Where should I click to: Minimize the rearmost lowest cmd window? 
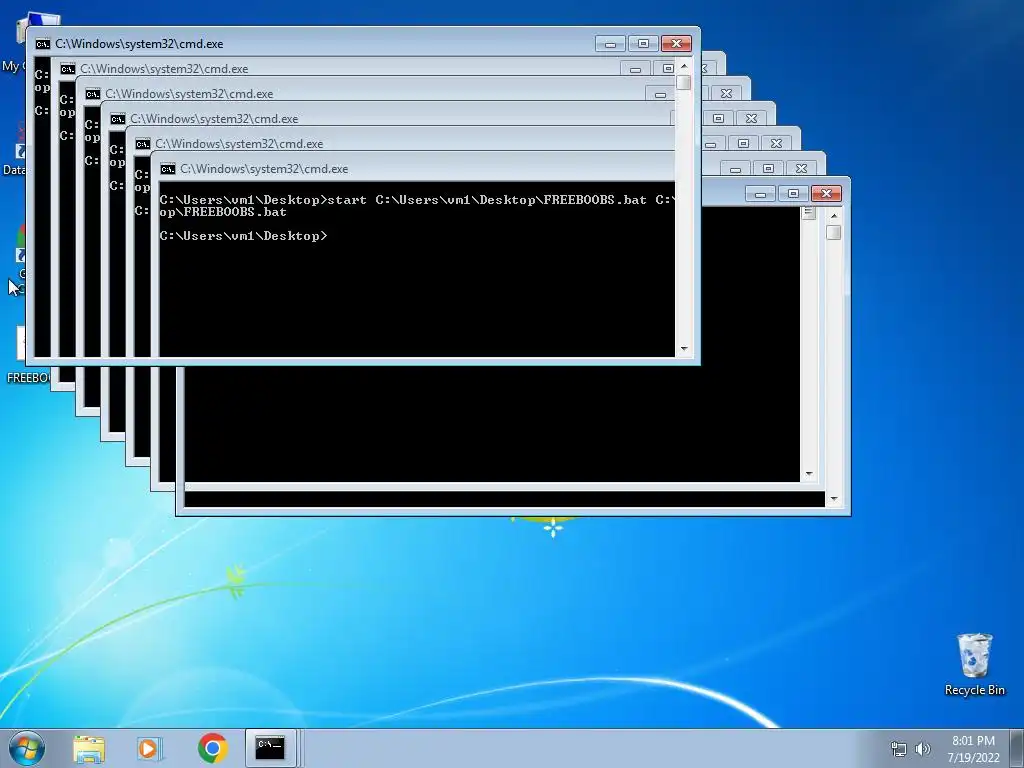(x=760, y=194)
